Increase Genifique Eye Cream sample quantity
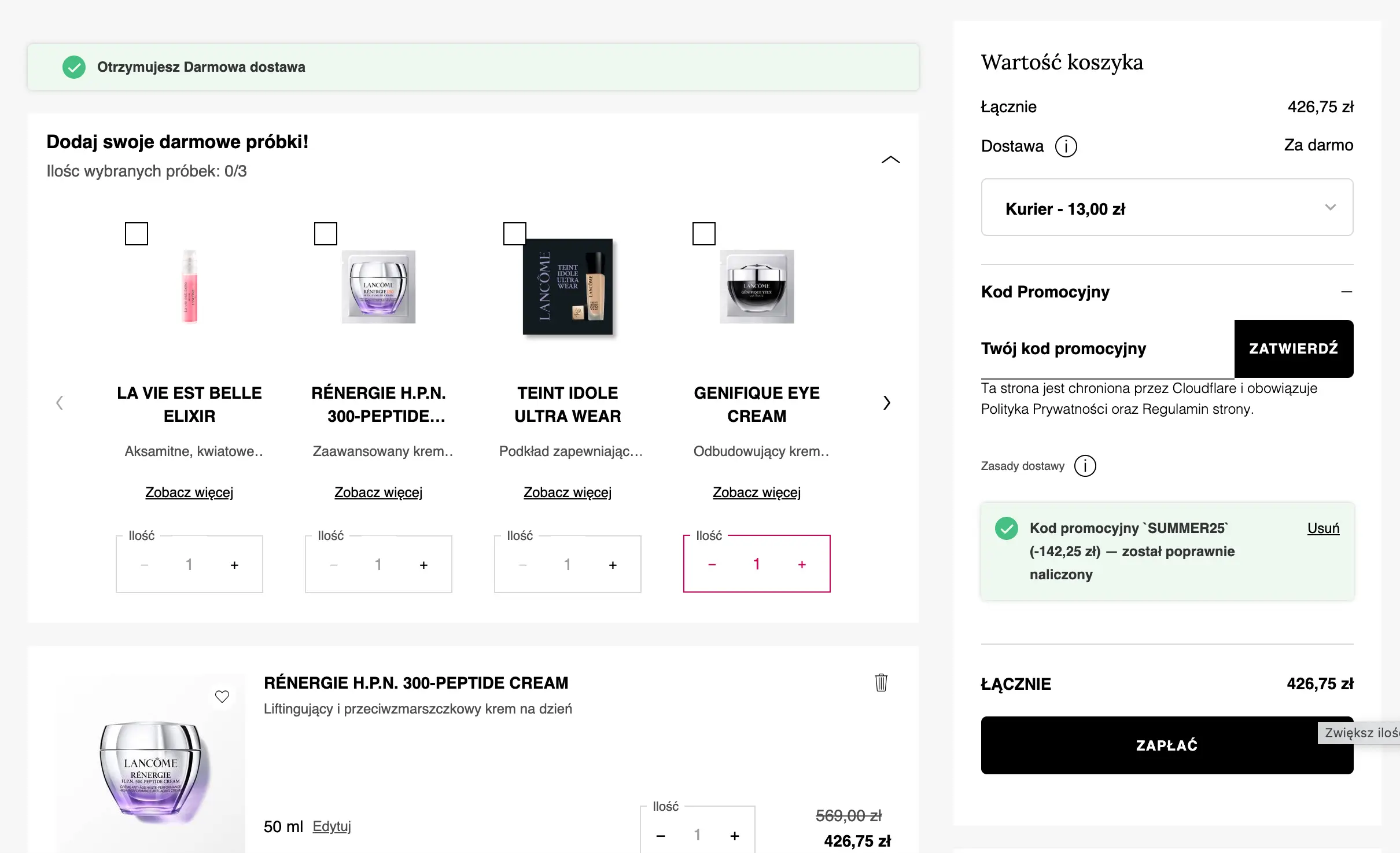Image resolution: width=1400 pixels, height=853 pixels. [802, 564]
